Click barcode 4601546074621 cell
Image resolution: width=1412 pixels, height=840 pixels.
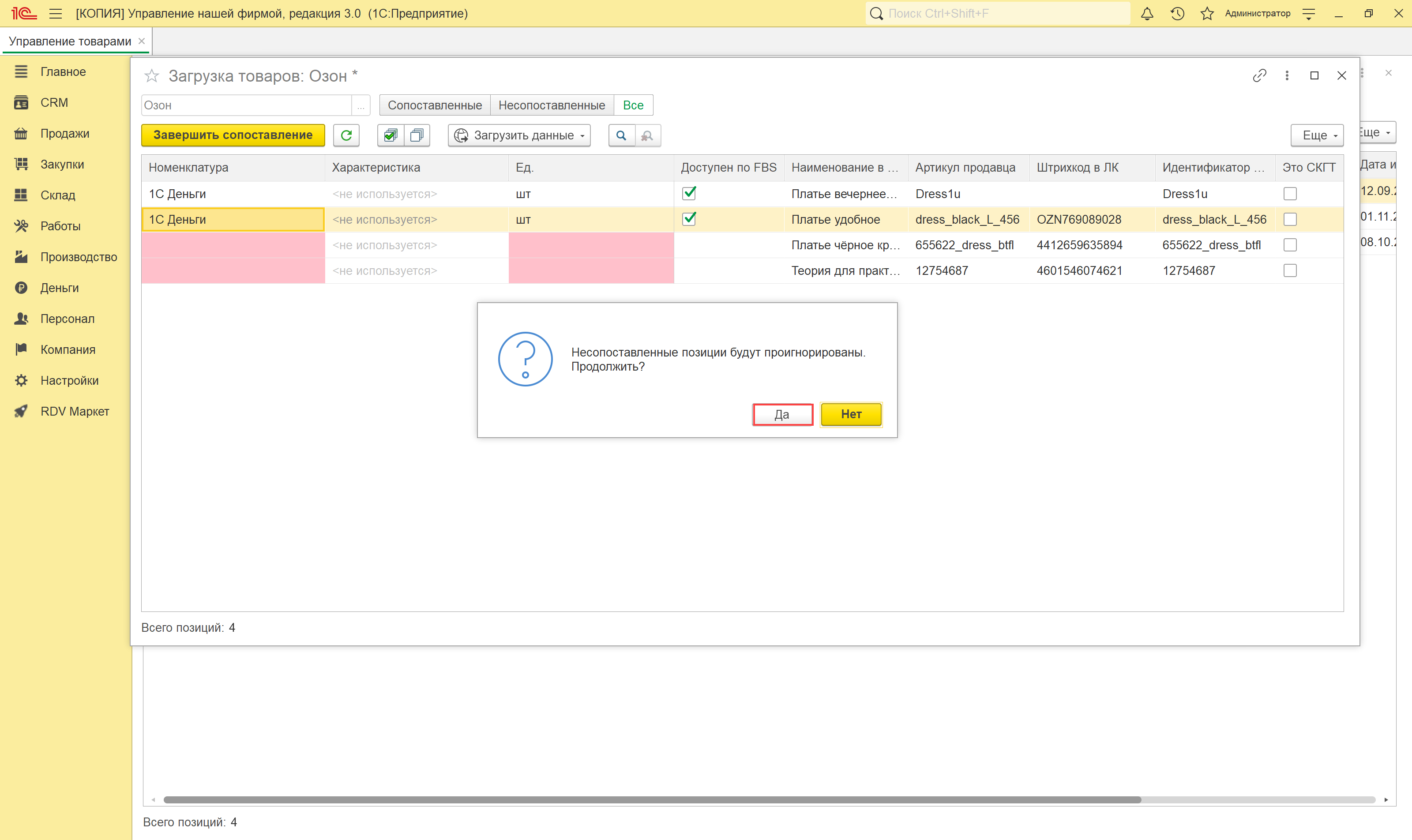[1092, 270]
